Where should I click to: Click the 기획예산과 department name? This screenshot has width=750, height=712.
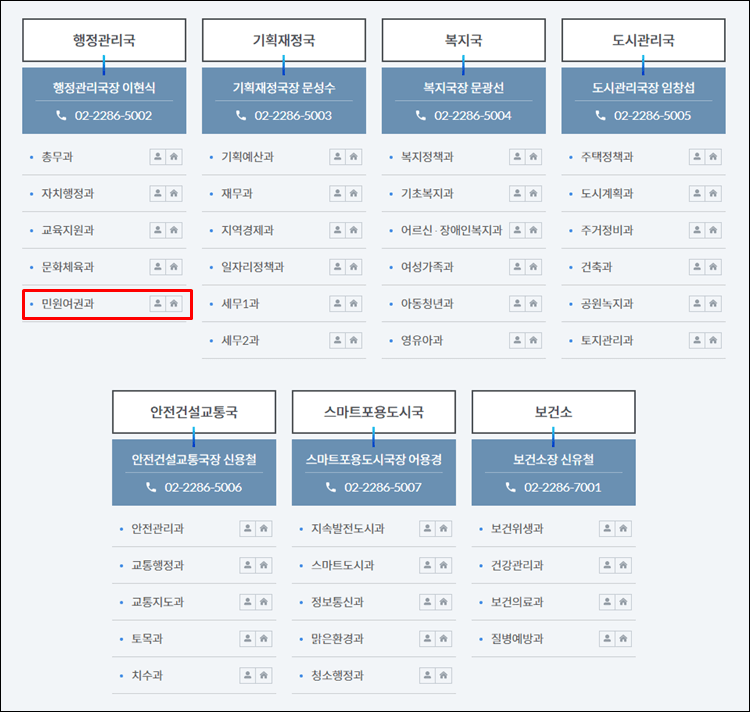click(x=248, y=157)
